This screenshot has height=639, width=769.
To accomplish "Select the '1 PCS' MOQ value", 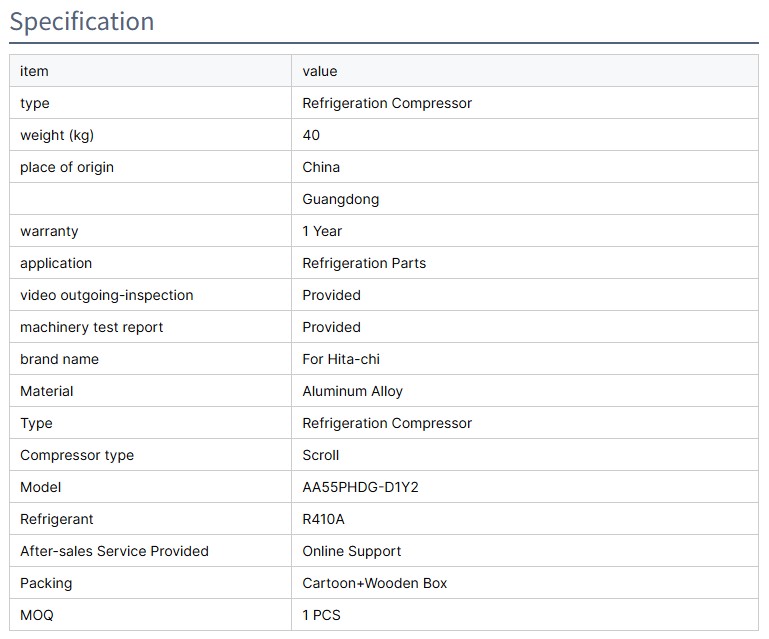I will point(322,615).
